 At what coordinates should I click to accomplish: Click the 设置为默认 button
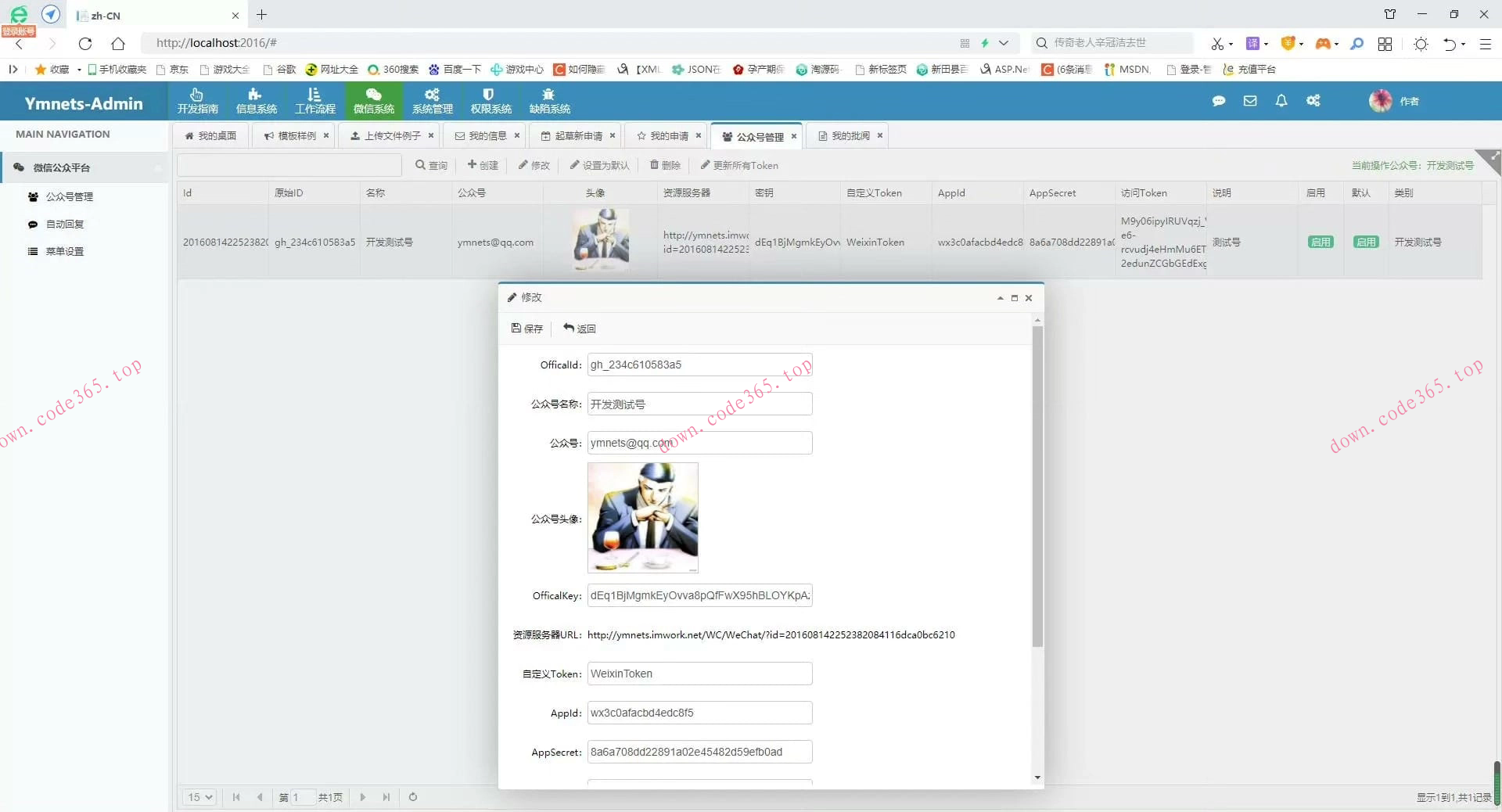point(599,165)
